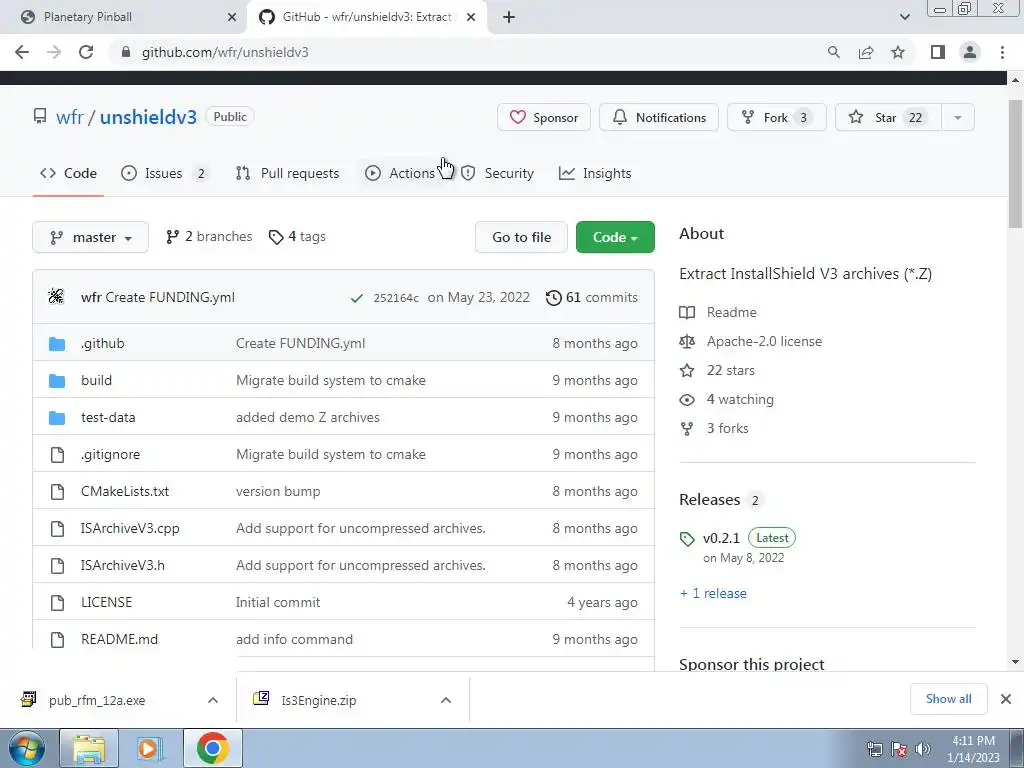Open the .github folder
The width and height of the screenshot is (1024, 768).
click(103, 344)
